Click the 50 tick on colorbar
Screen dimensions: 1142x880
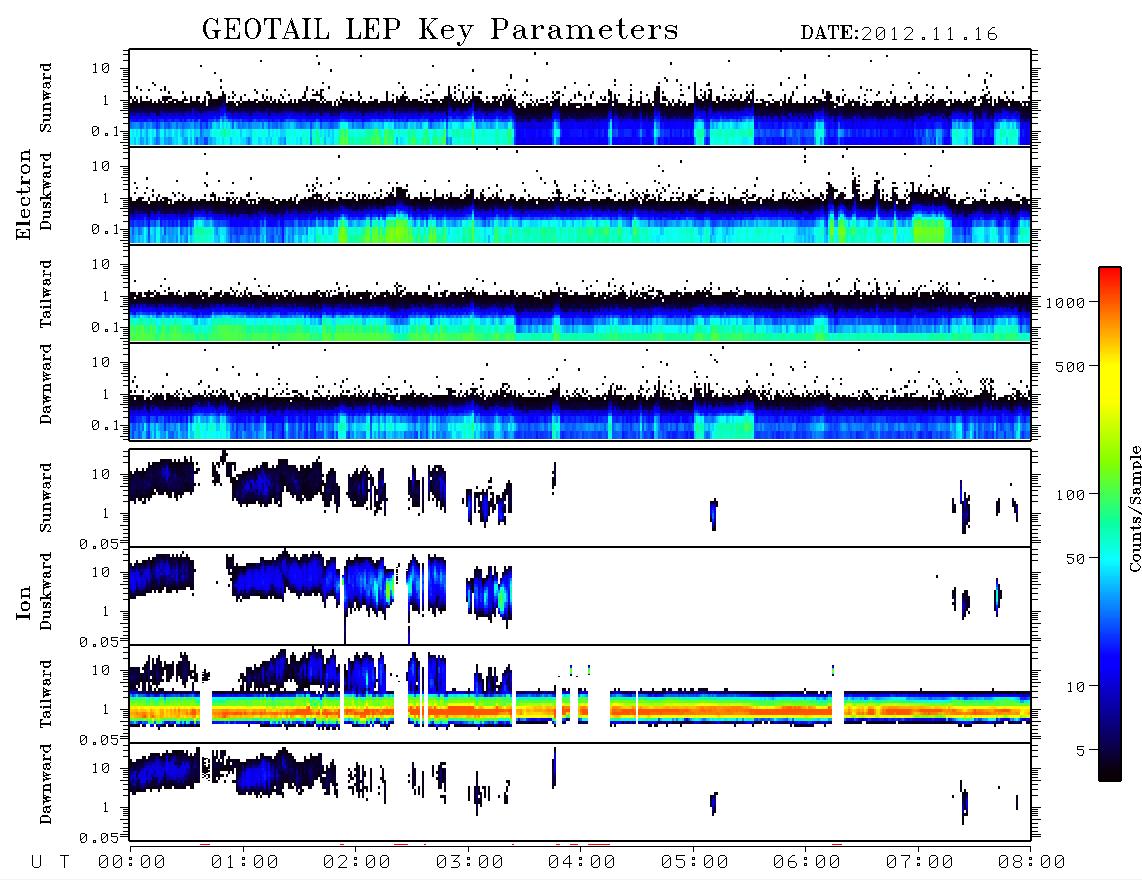click(1075, 559)
